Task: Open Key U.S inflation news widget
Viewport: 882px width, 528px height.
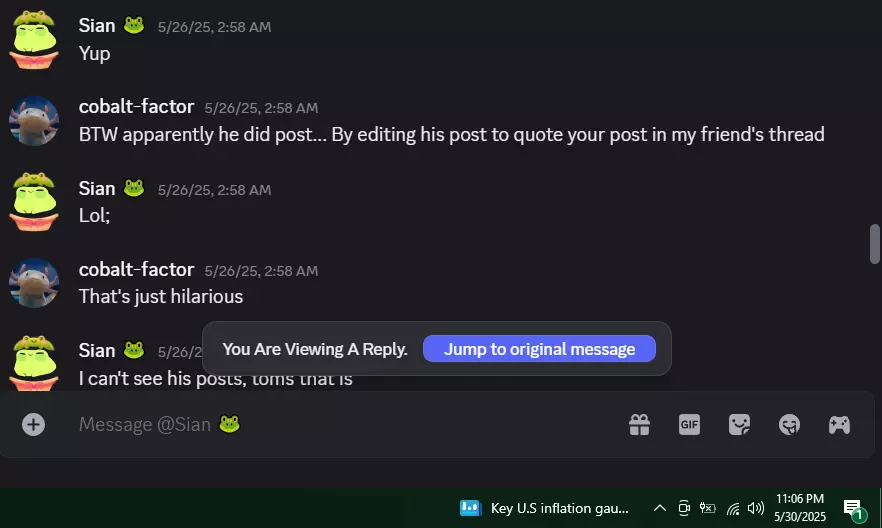Action: 544,508
